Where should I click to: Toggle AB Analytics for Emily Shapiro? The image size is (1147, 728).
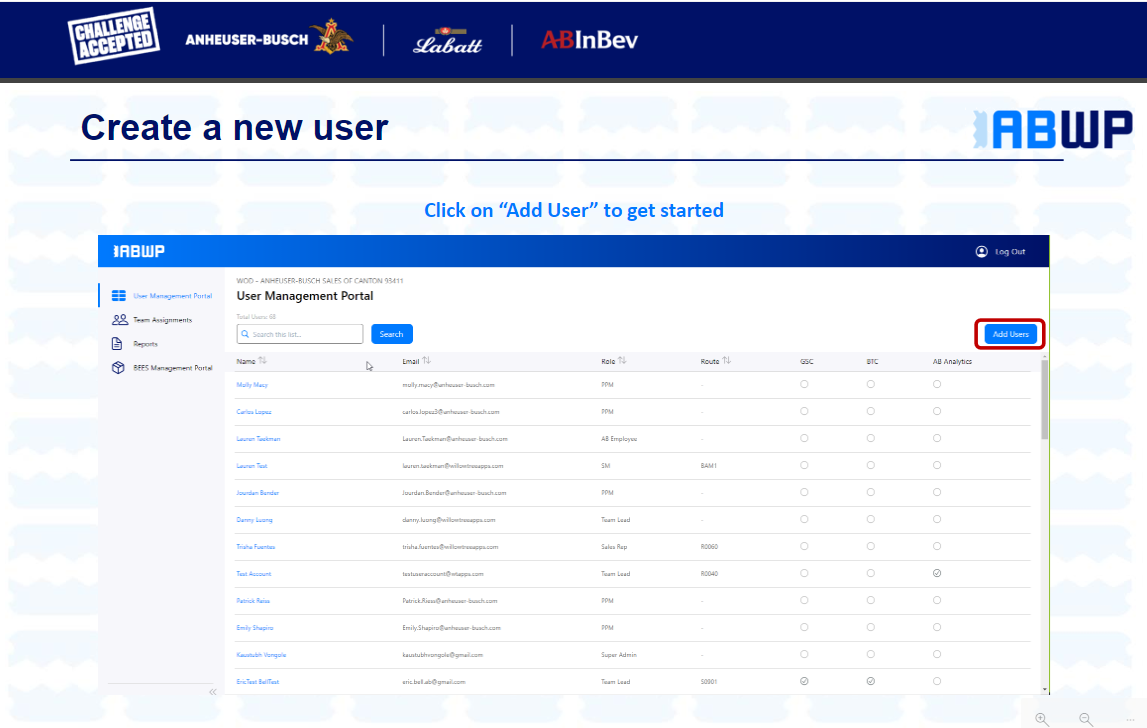point(937,628)
